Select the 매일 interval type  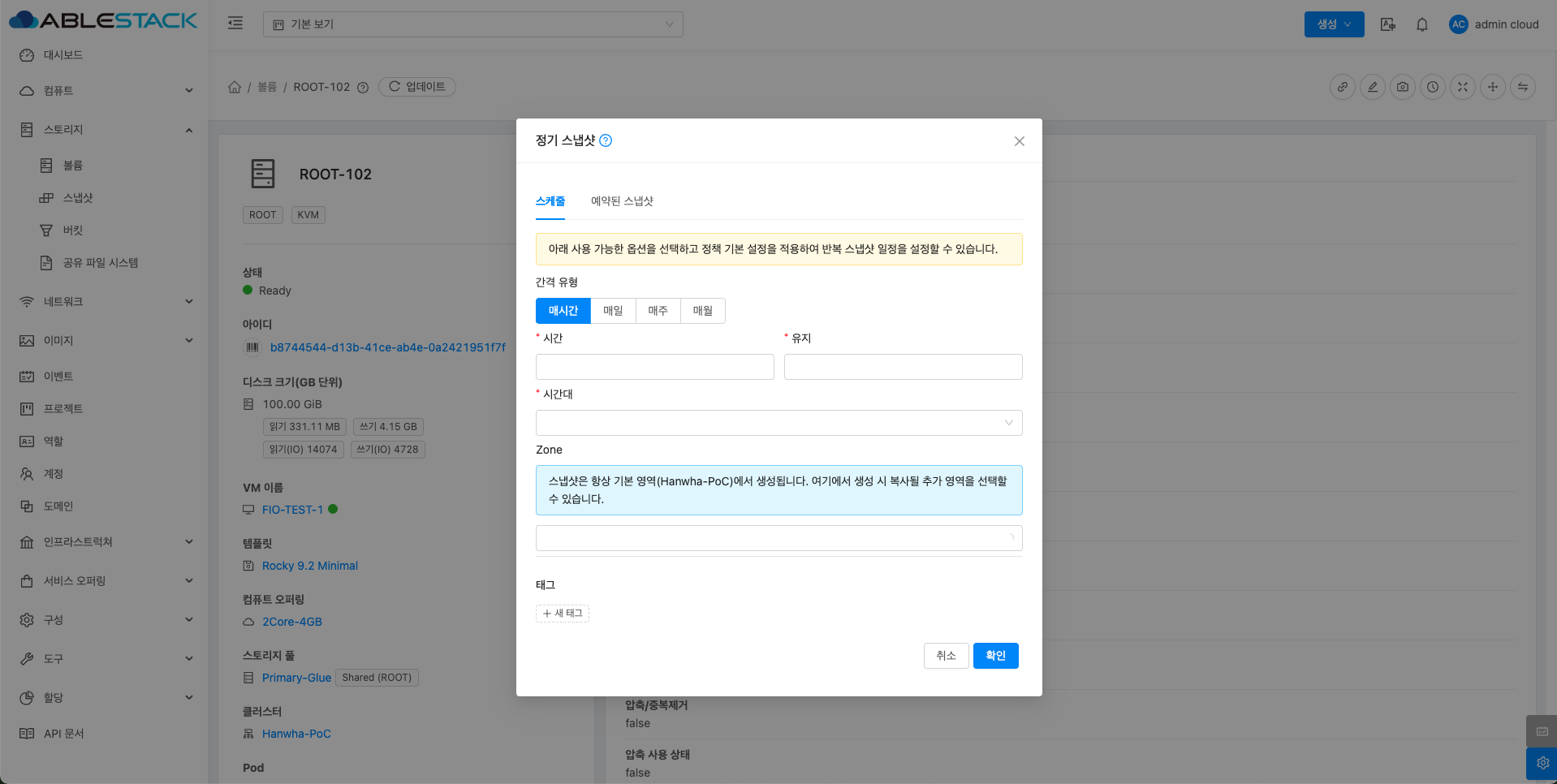pyautogui.click(x=613, y=311)
